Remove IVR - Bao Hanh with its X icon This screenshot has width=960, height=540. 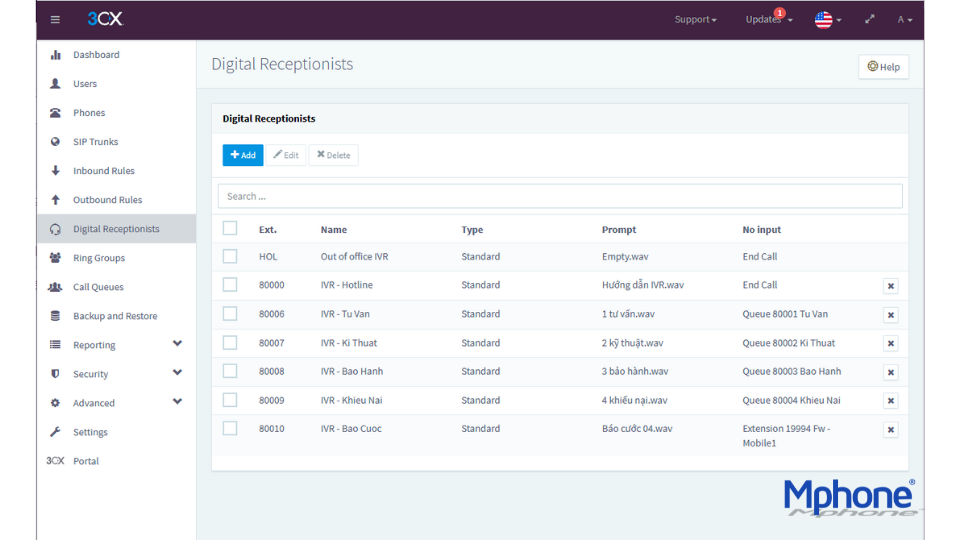[x=891, y=372]
